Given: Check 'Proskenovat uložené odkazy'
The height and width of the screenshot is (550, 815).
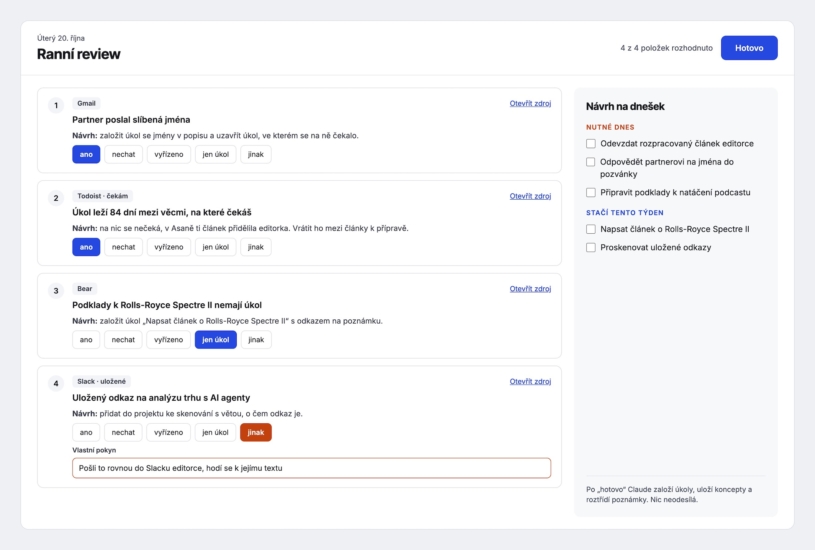Looking at the screenshot, I should (x=591, y=247).
